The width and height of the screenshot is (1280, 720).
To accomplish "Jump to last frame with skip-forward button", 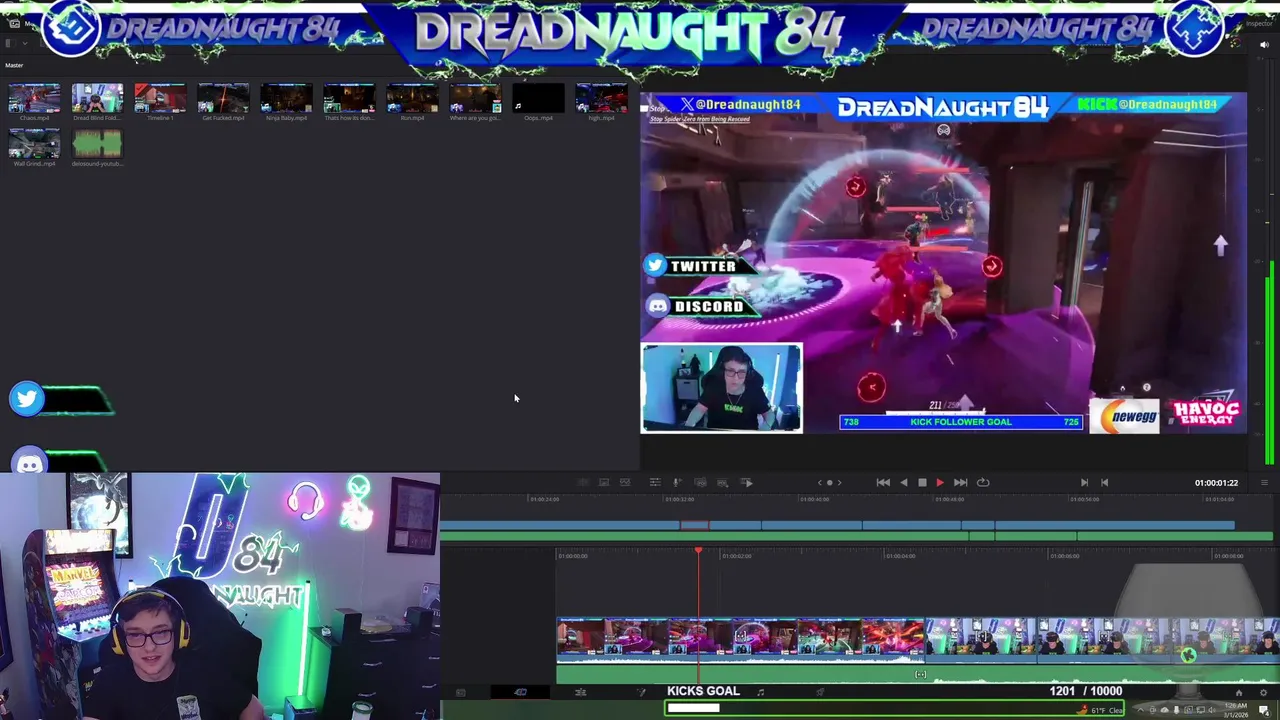I will coord(960,482).
